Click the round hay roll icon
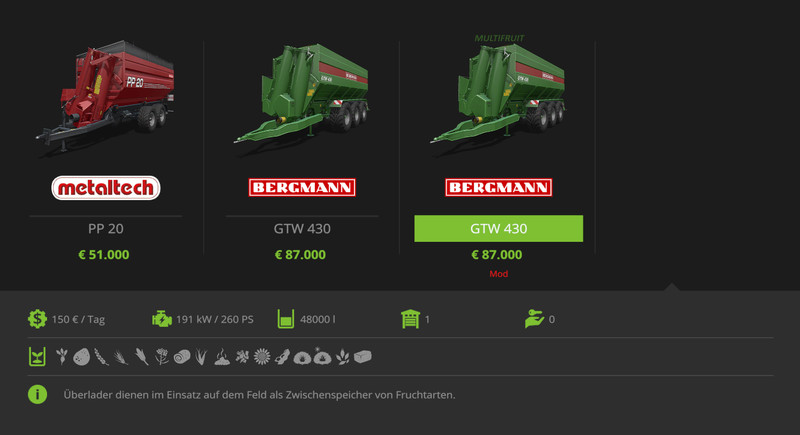800x435 pixels. (x=182, y=357)
